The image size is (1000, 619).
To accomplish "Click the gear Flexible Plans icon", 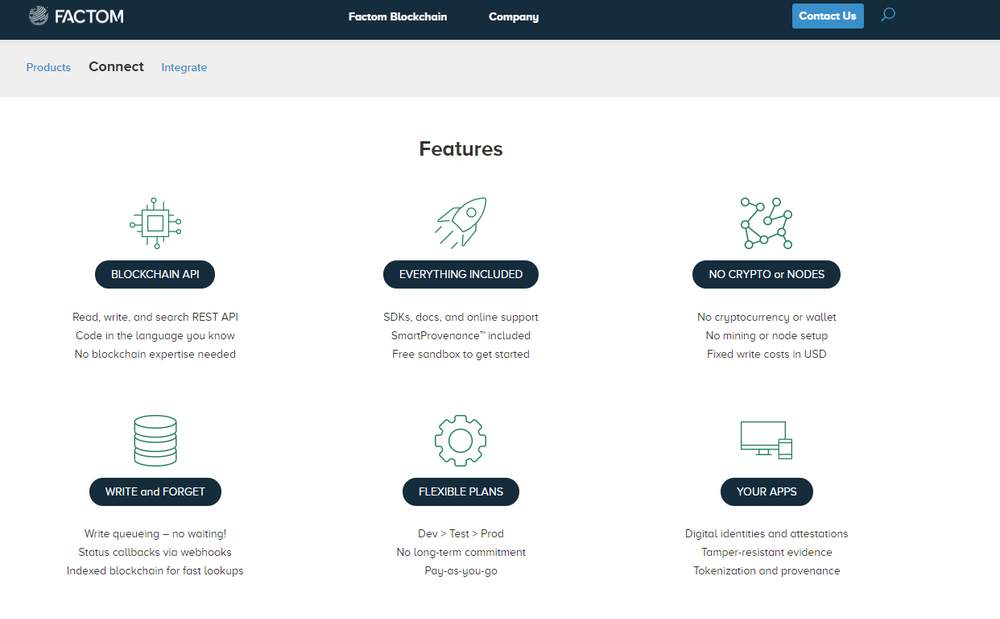I will point(460,441).
